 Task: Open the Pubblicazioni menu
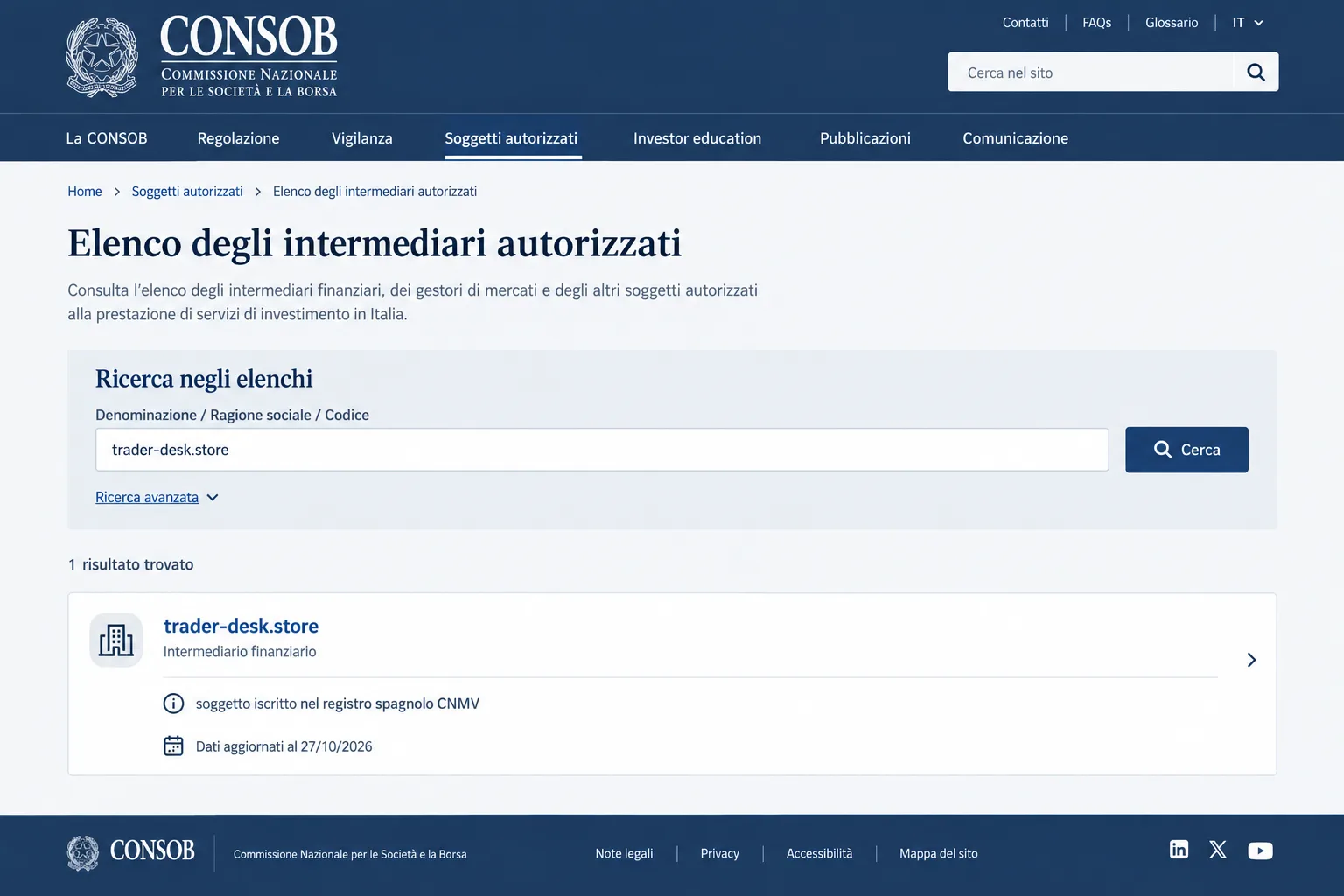tap(865, 138)
